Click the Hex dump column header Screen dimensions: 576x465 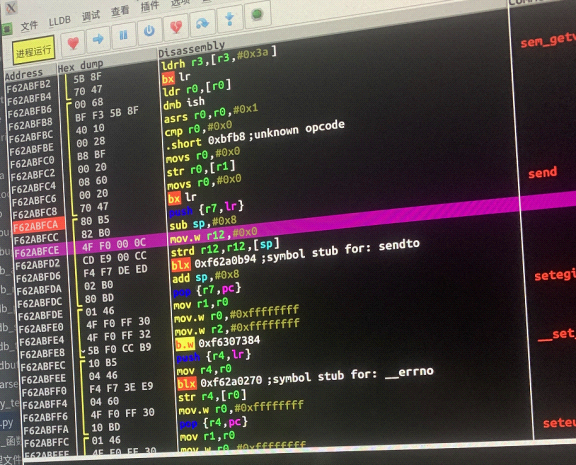click(x=80, y=66)
